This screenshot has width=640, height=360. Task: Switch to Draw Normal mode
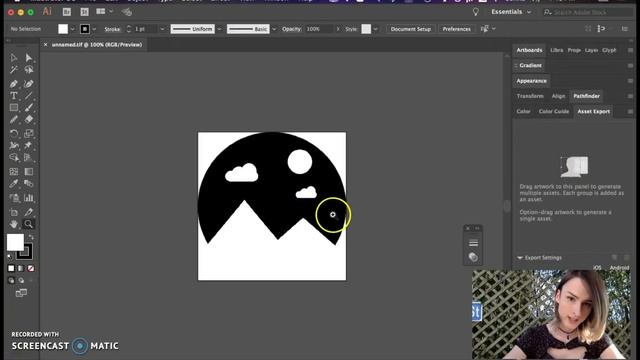click(11, 280)
